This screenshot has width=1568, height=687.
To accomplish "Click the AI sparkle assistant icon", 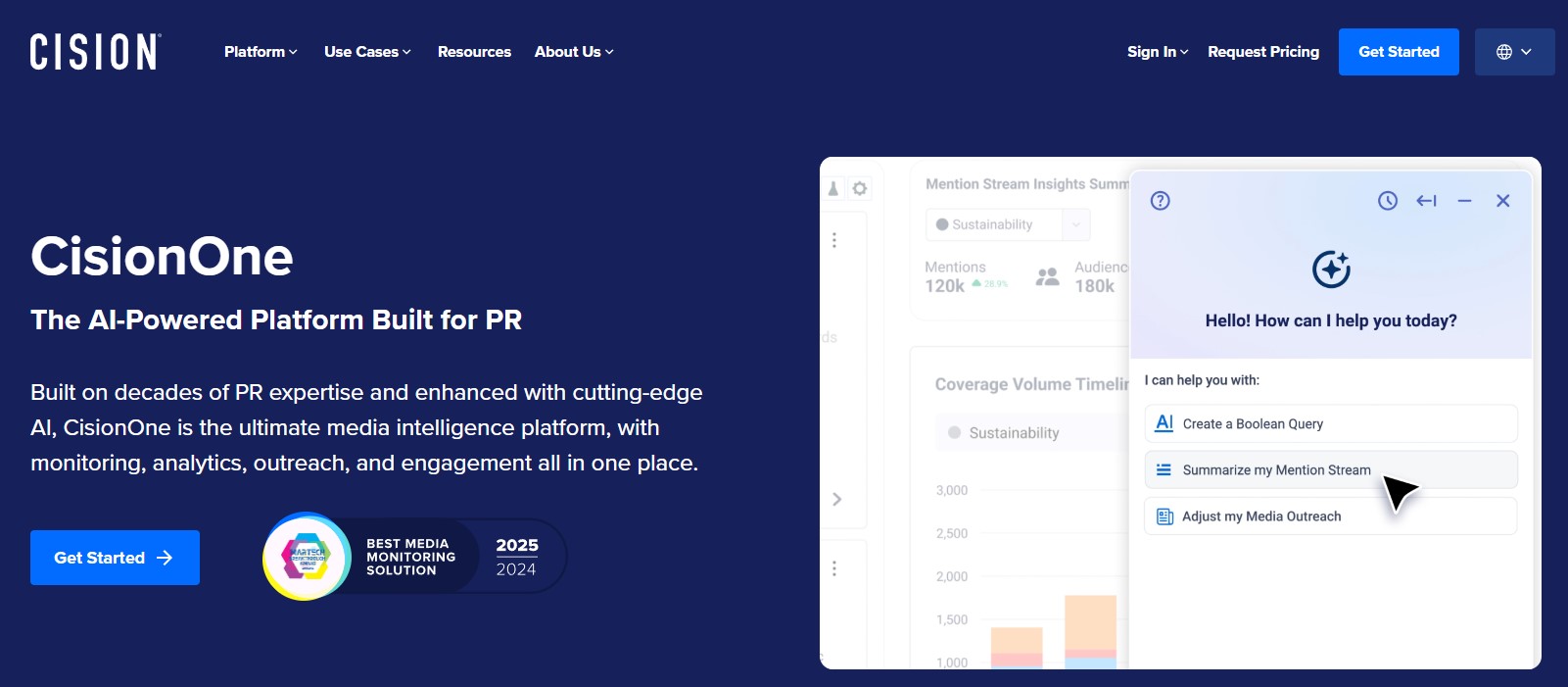I will click(1331, 270).
